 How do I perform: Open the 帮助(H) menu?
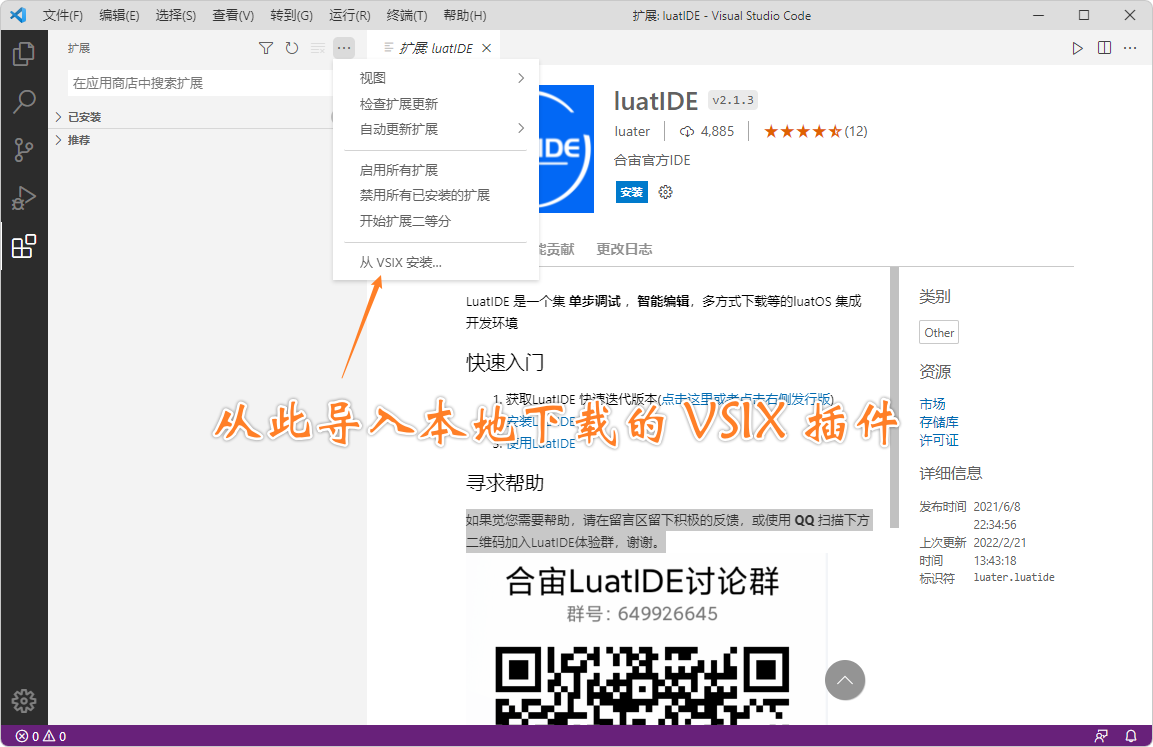pos(465,15)
